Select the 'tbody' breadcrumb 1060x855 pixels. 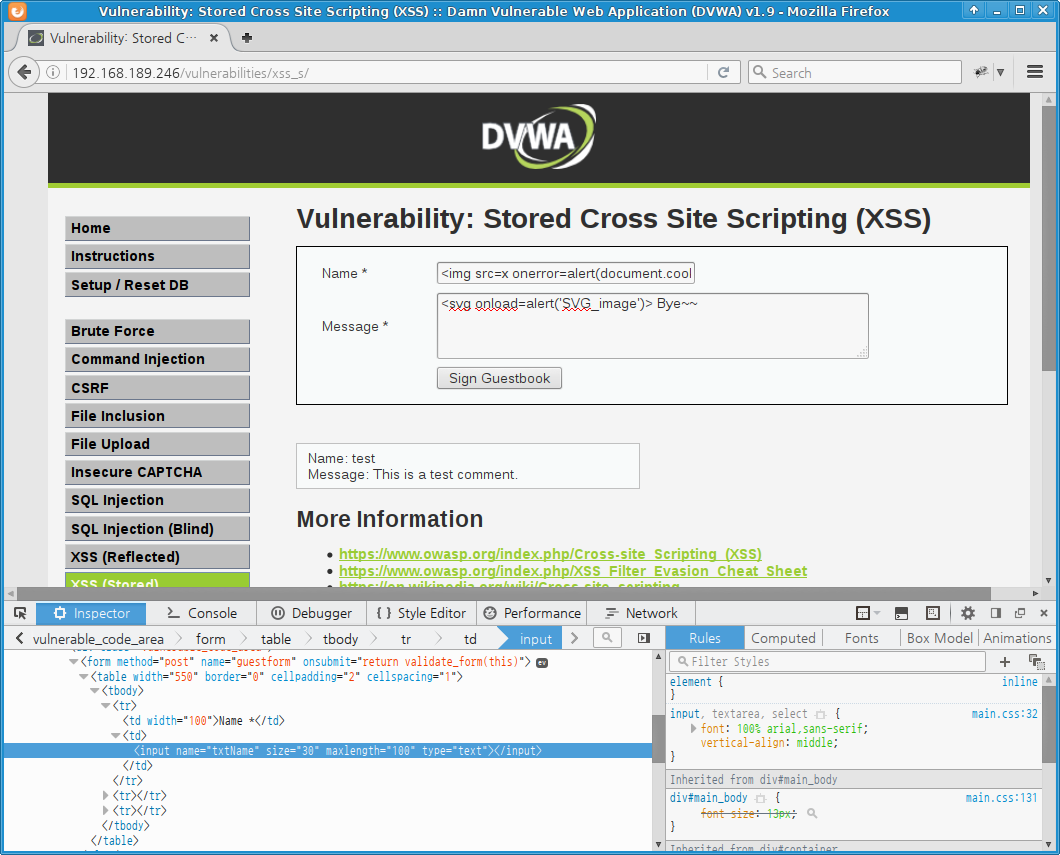pyautogui.click(x=341, y=639)
